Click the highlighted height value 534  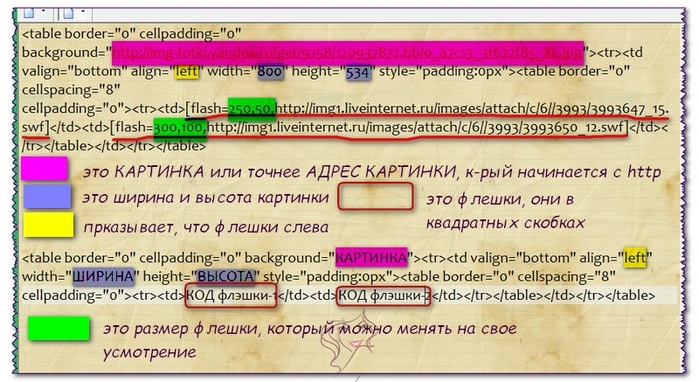point(358,71)
